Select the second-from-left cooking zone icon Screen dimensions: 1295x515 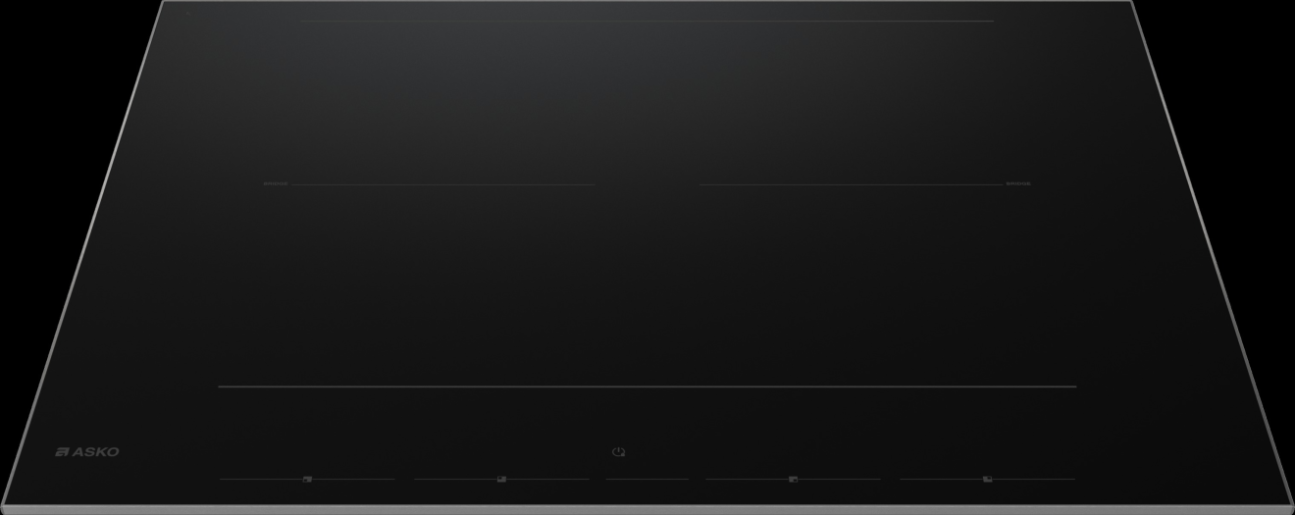501,480
